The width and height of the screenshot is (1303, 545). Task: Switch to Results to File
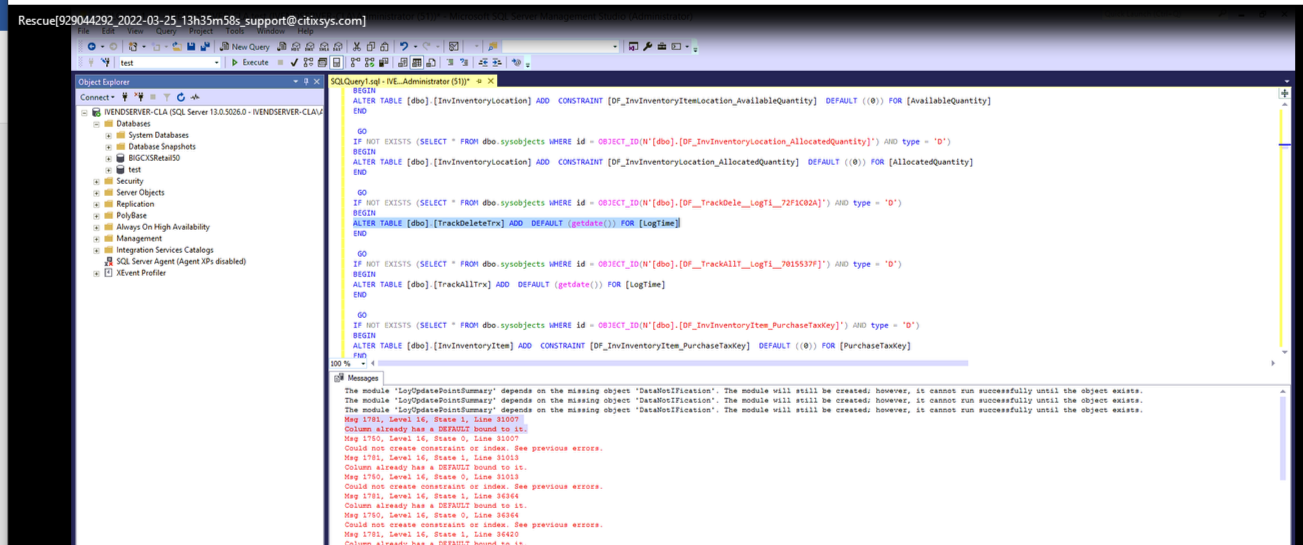pos(430,62)
